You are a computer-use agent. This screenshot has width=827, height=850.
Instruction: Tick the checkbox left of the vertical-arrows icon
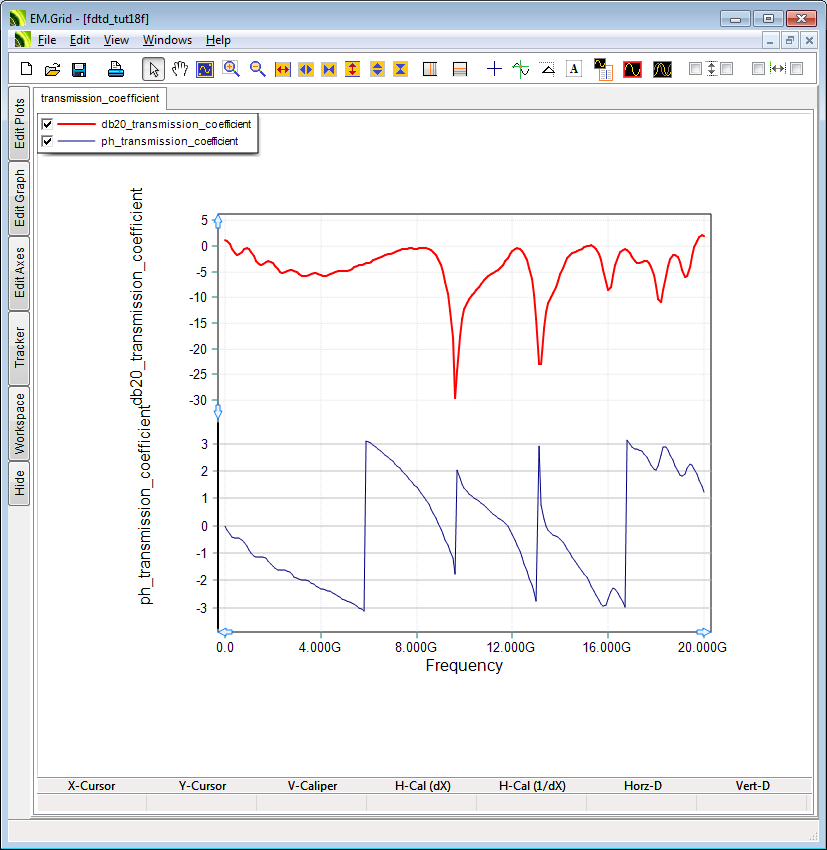pyautogui.click(x=696, y=69)
